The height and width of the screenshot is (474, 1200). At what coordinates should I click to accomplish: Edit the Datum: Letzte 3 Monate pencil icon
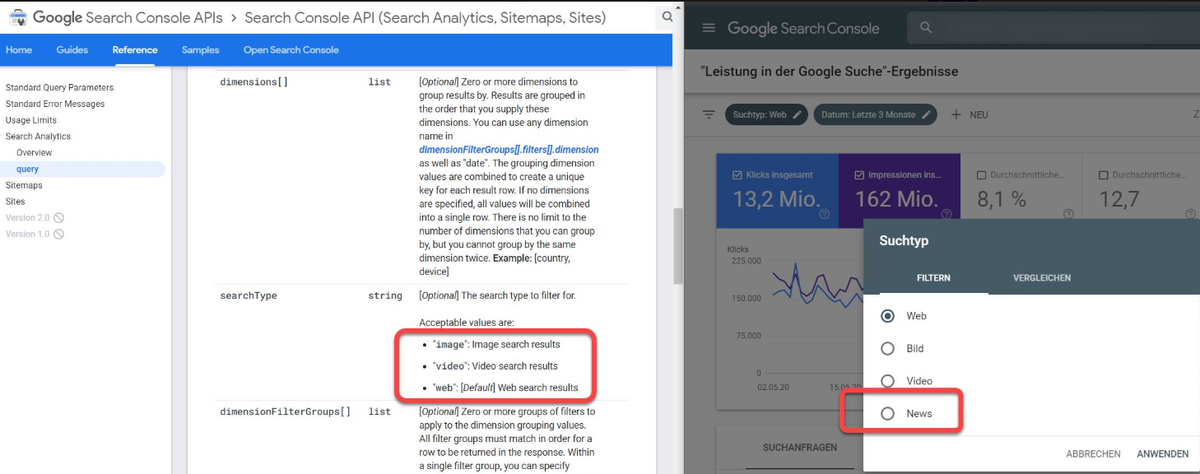point(927,115)
